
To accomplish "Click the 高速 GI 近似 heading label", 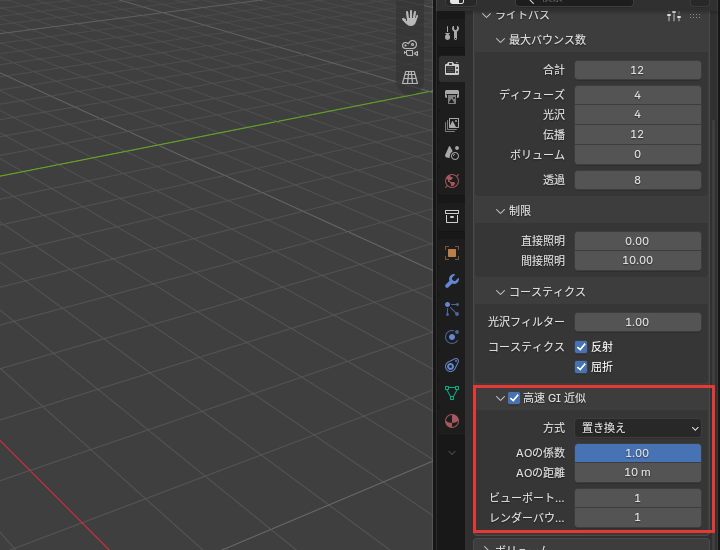I will pyautogui.click(x=554, y=398).
